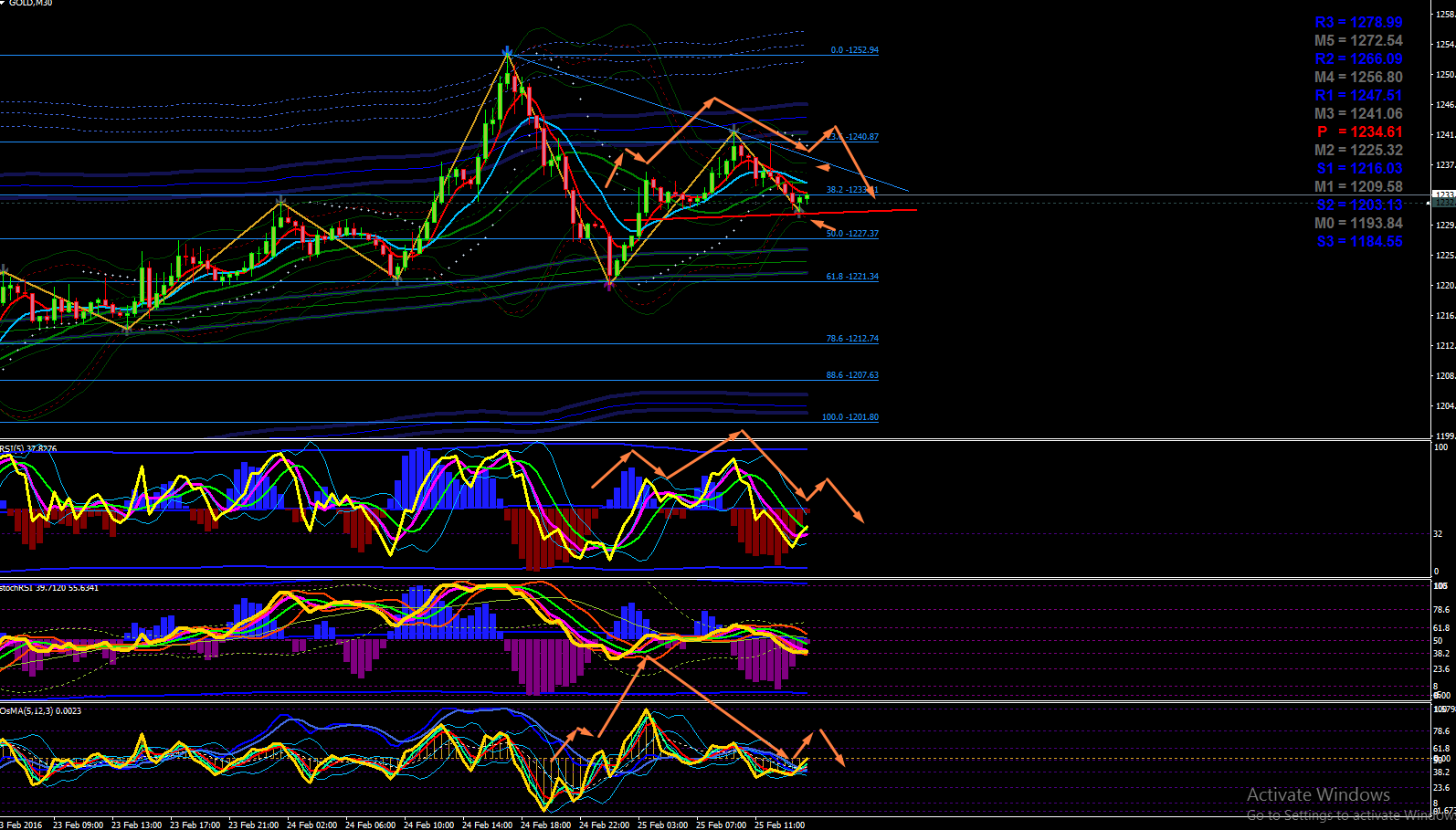Select the 61.8 -1221.34 Fibonacci label

852,277
